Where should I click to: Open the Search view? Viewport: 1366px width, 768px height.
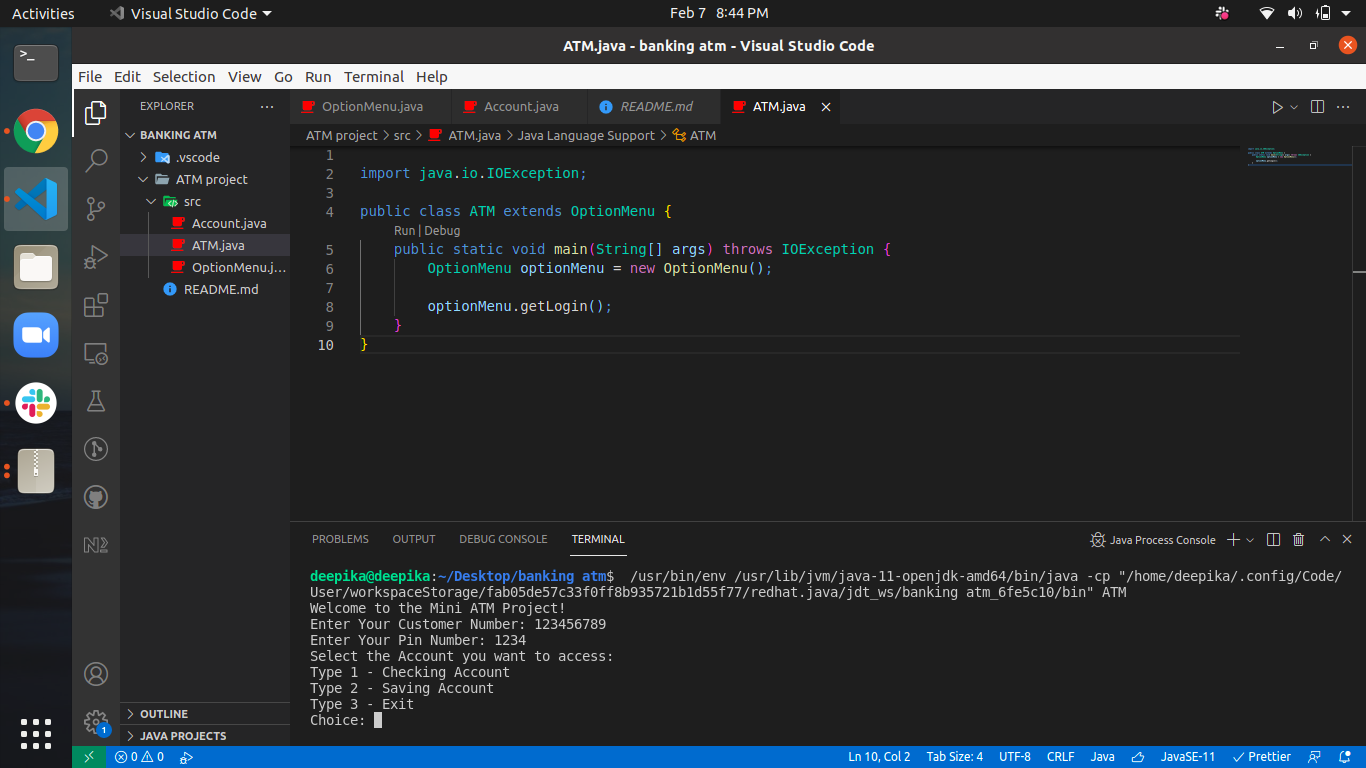tap(95, 160)
